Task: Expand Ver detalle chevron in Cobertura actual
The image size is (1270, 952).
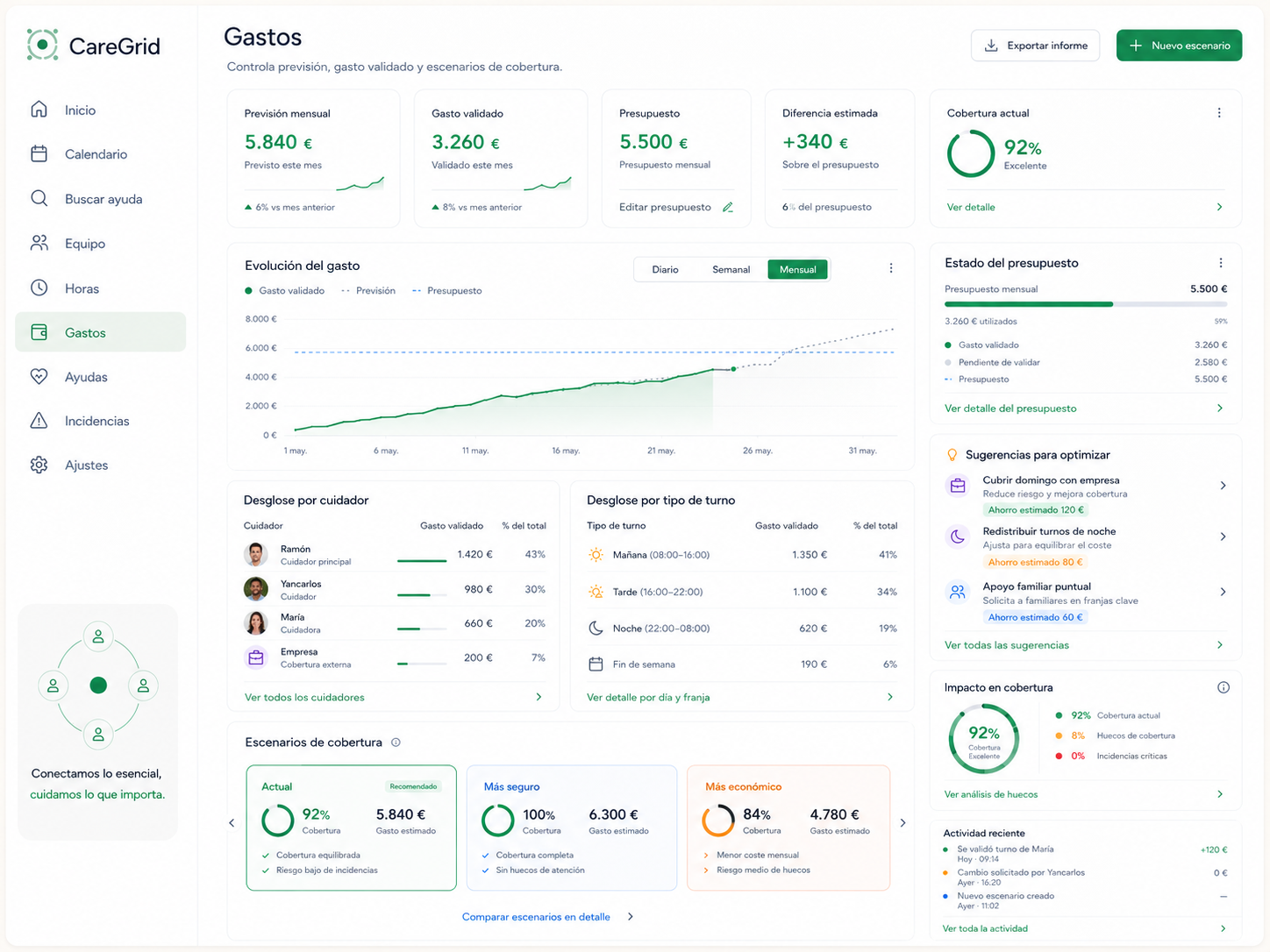Action: (1219, 207)
